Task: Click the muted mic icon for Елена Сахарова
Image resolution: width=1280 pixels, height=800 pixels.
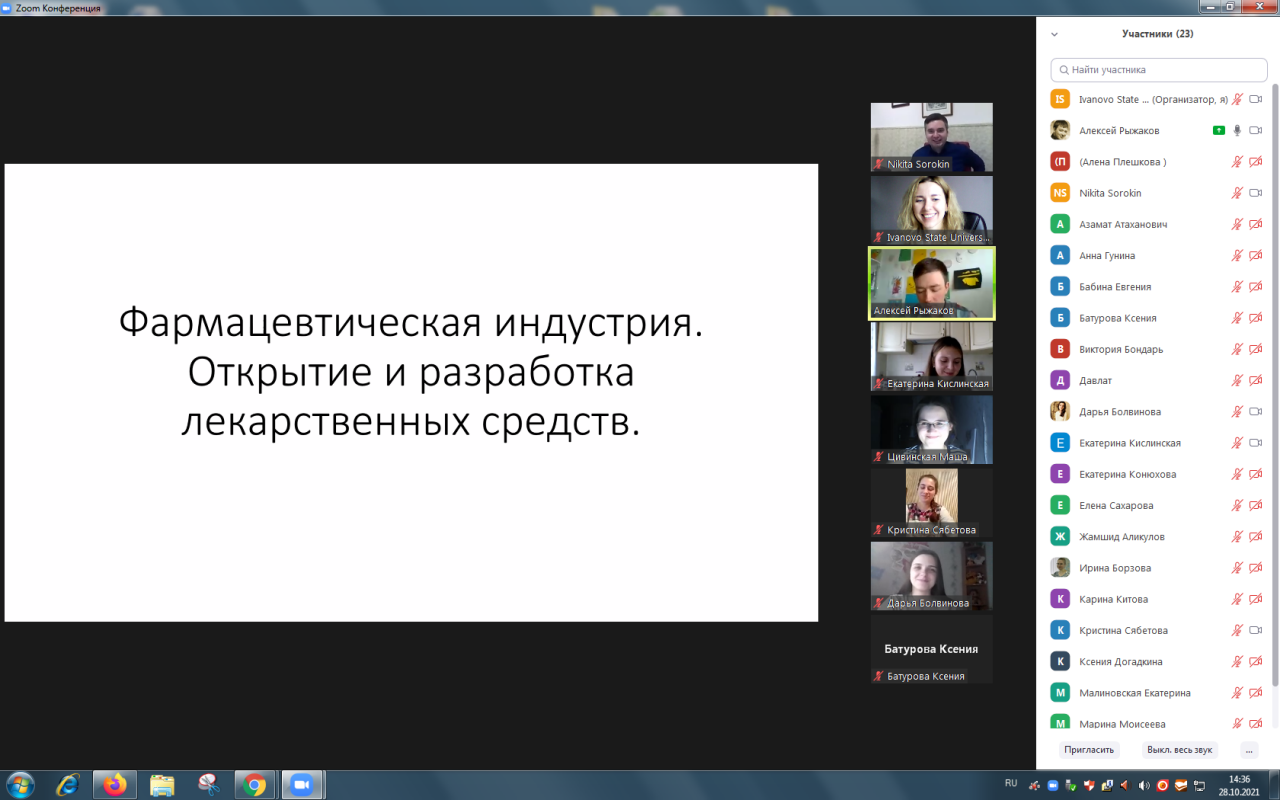Action: [x=1237, y=506]
